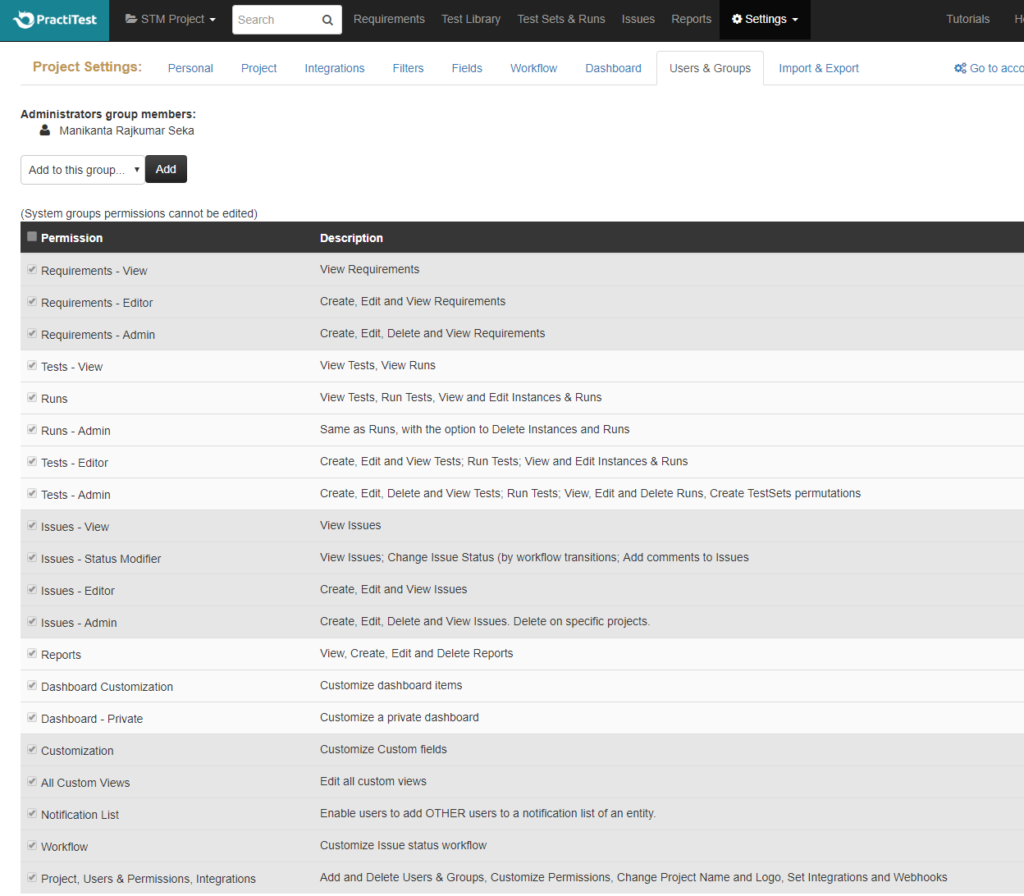Open the "Add to this group" dropdown

[81, 169]
